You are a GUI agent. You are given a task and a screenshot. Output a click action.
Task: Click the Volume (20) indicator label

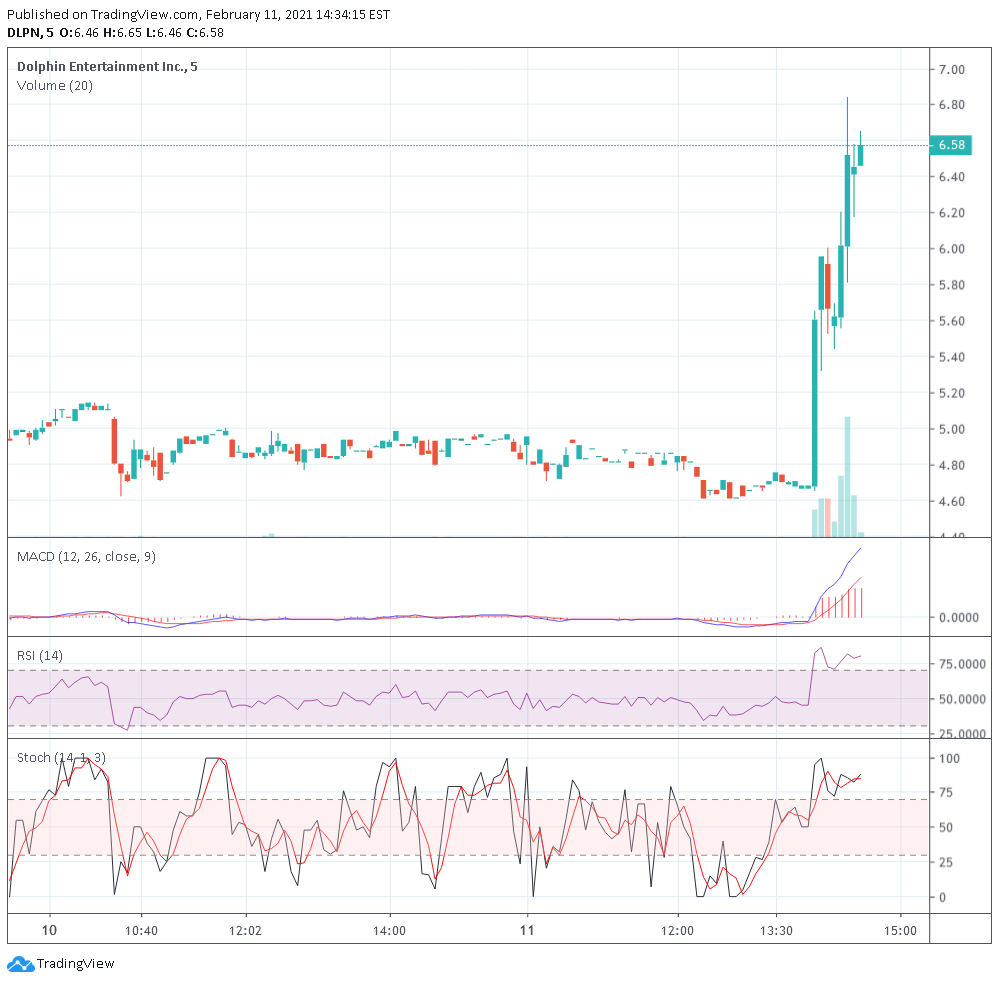click(x=55, y=85)
